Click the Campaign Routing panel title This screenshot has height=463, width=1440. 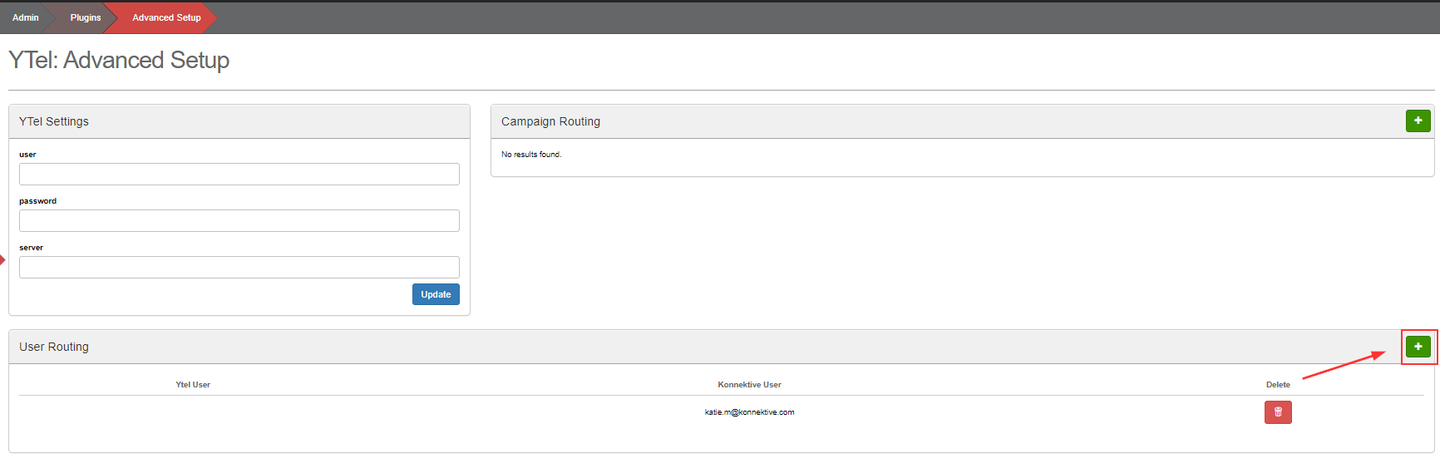[550, 121]
